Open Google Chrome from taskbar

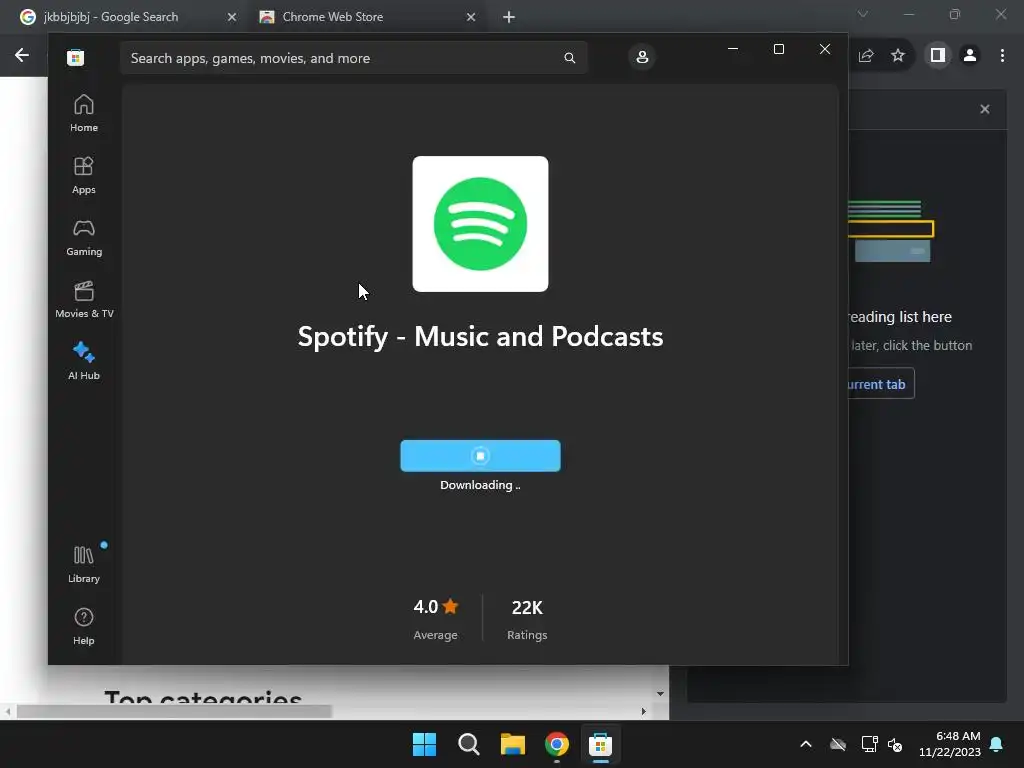(x=556, y=744)
